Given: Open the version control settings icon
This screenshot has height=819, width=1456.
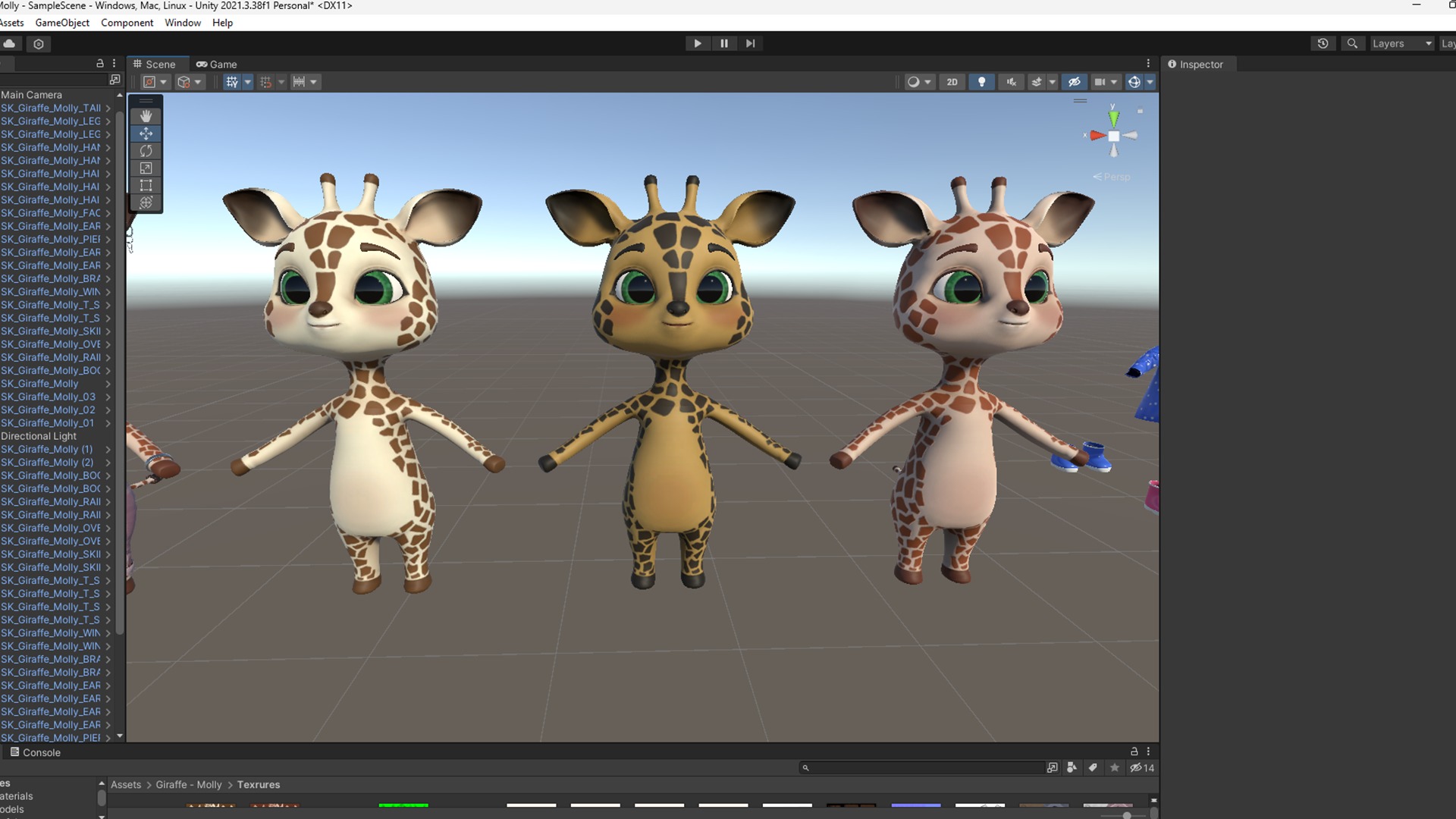Looking at the screenshot, I should pos(39,44).
